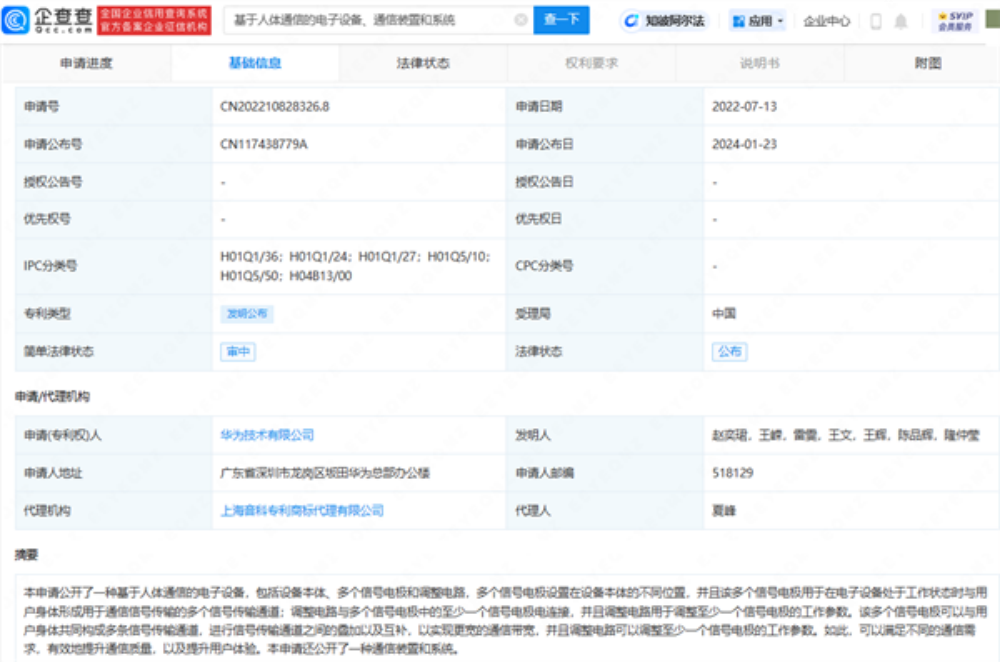Image resolution: width=1000 pixels, height=662 pixels.
Task: Switch to the 权利要求 tab
Action: [591, 63]
